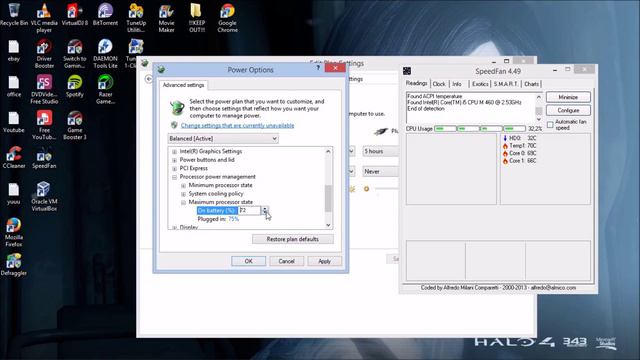Screen dimensions: 640x360
Task: Click the Power Options help question mark
Action: click(318, 68)
